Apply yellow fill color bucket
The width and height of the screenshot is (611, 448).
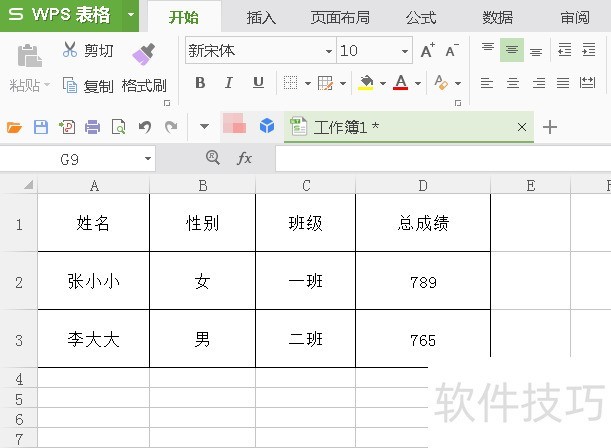[366, 83]
